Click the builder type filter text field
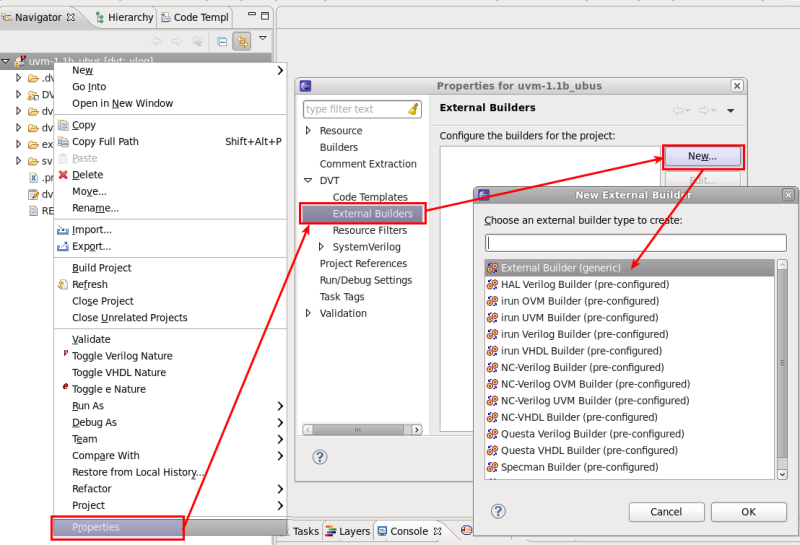The width and height of the screenshot is (800, 545). pyautogui.click(x=635, y=243)
